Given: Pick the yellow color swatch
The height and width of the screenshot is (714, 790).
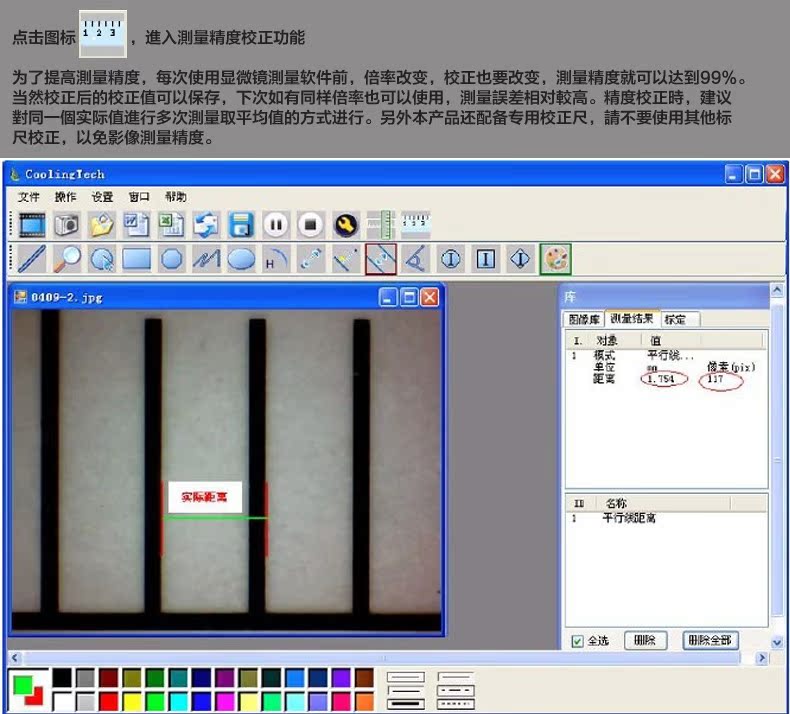Looking at the screenshot, I should tap(130, 701).
